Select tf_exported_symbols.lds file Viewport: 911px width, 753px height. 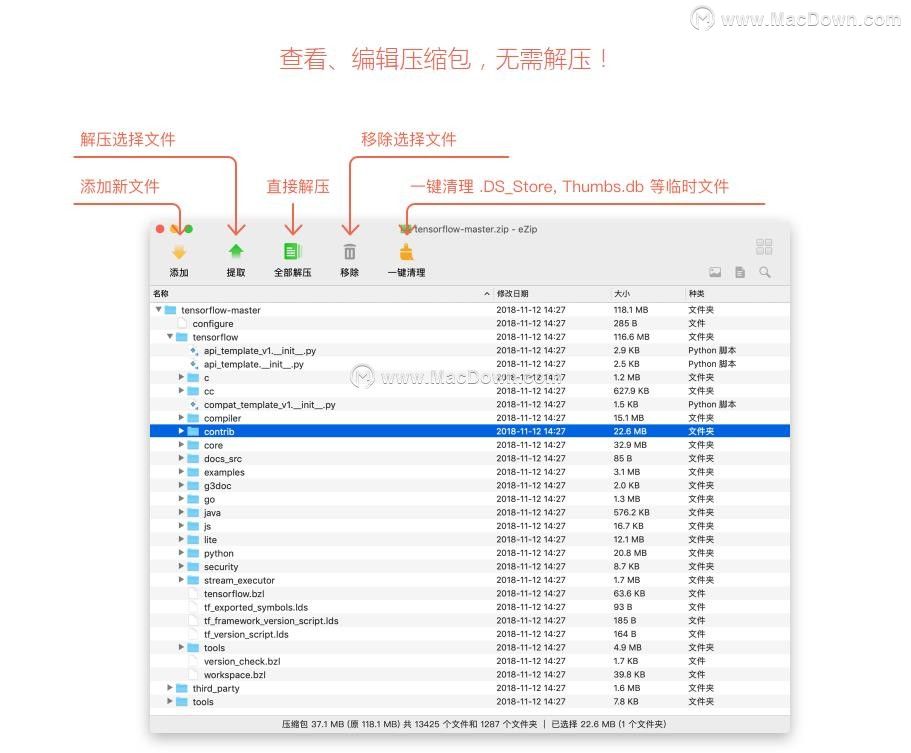click(469, 607)
